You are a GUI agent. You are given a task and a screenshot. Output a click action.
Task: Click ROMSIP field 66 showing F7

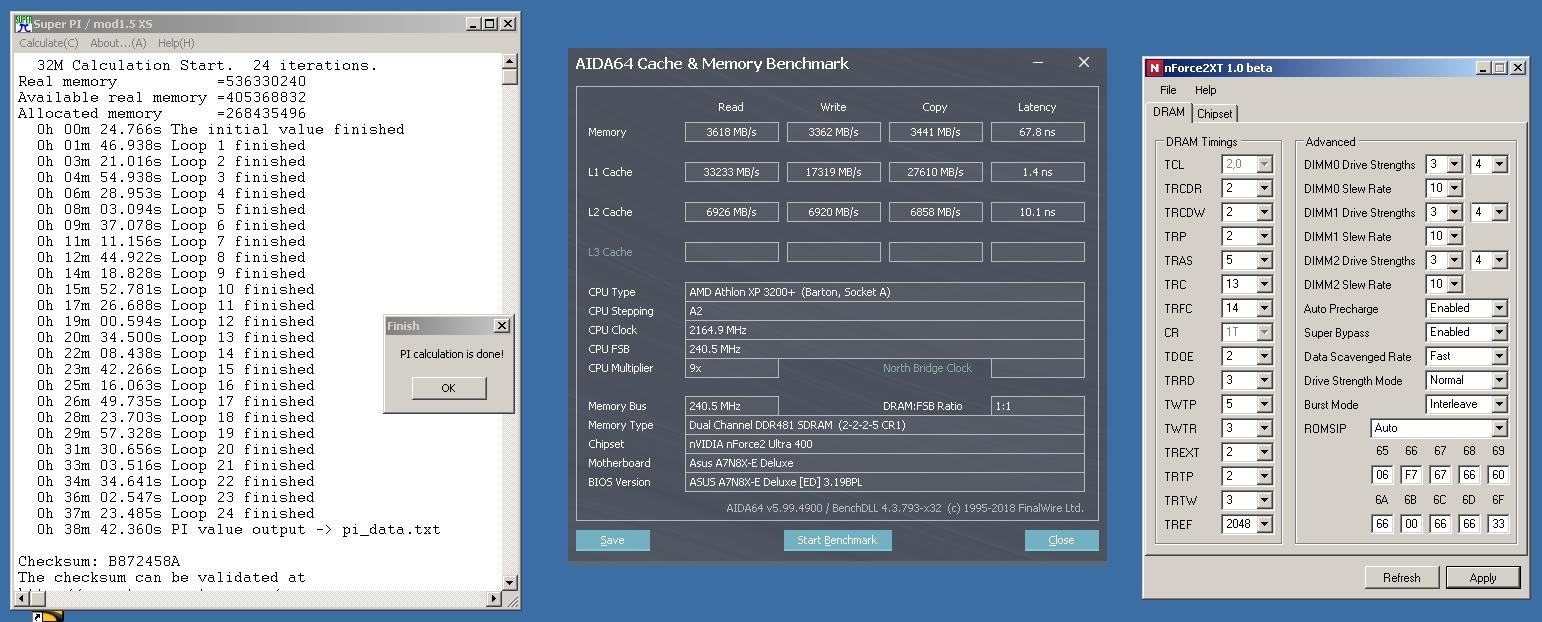coord(1411,475)
